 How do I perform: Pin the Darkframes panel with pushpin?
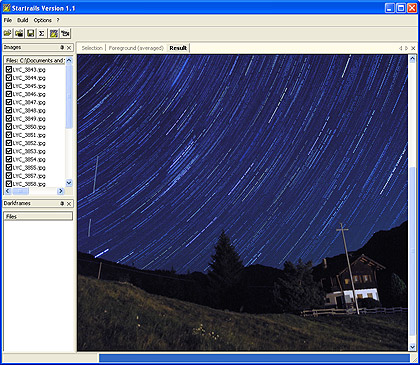point(62,203)
